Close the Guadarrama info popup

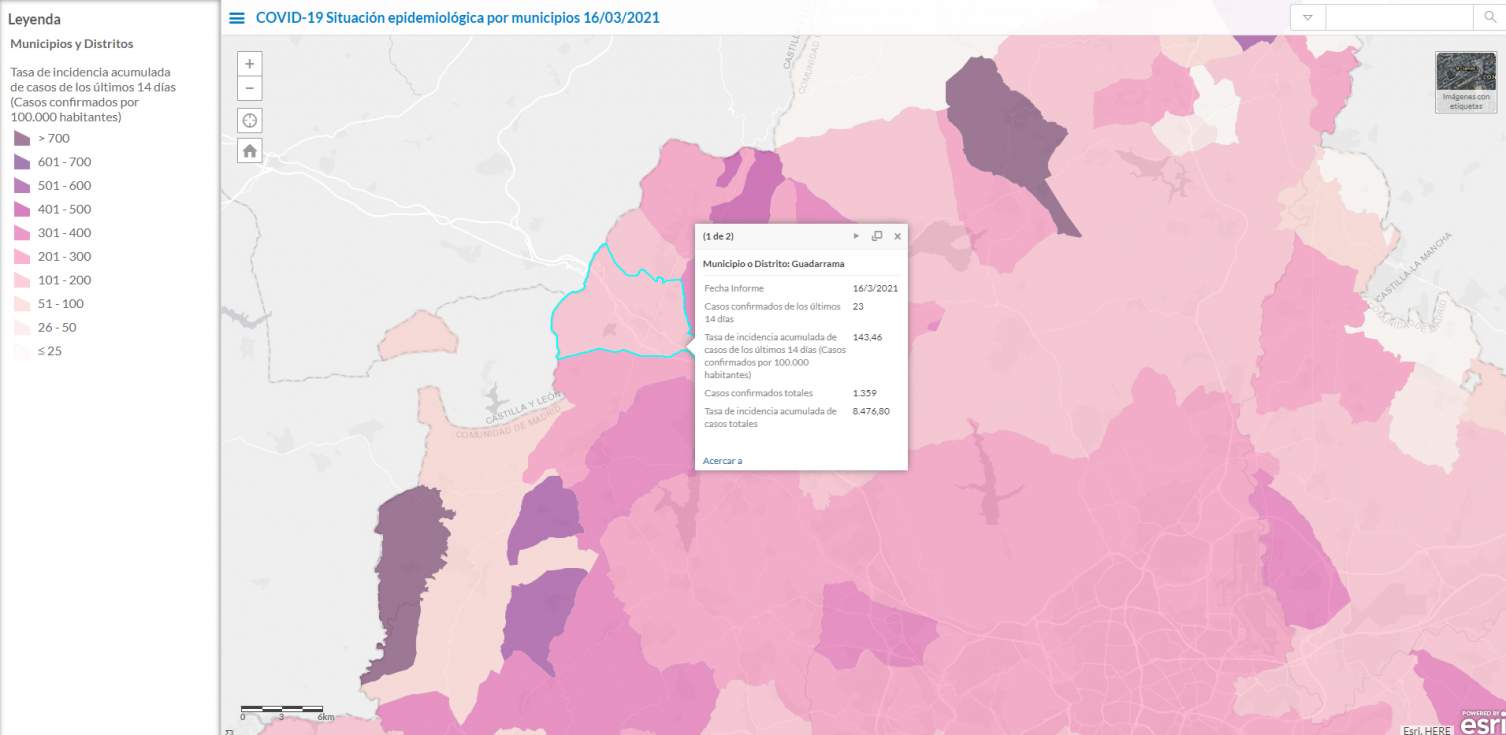coord(897,236)
